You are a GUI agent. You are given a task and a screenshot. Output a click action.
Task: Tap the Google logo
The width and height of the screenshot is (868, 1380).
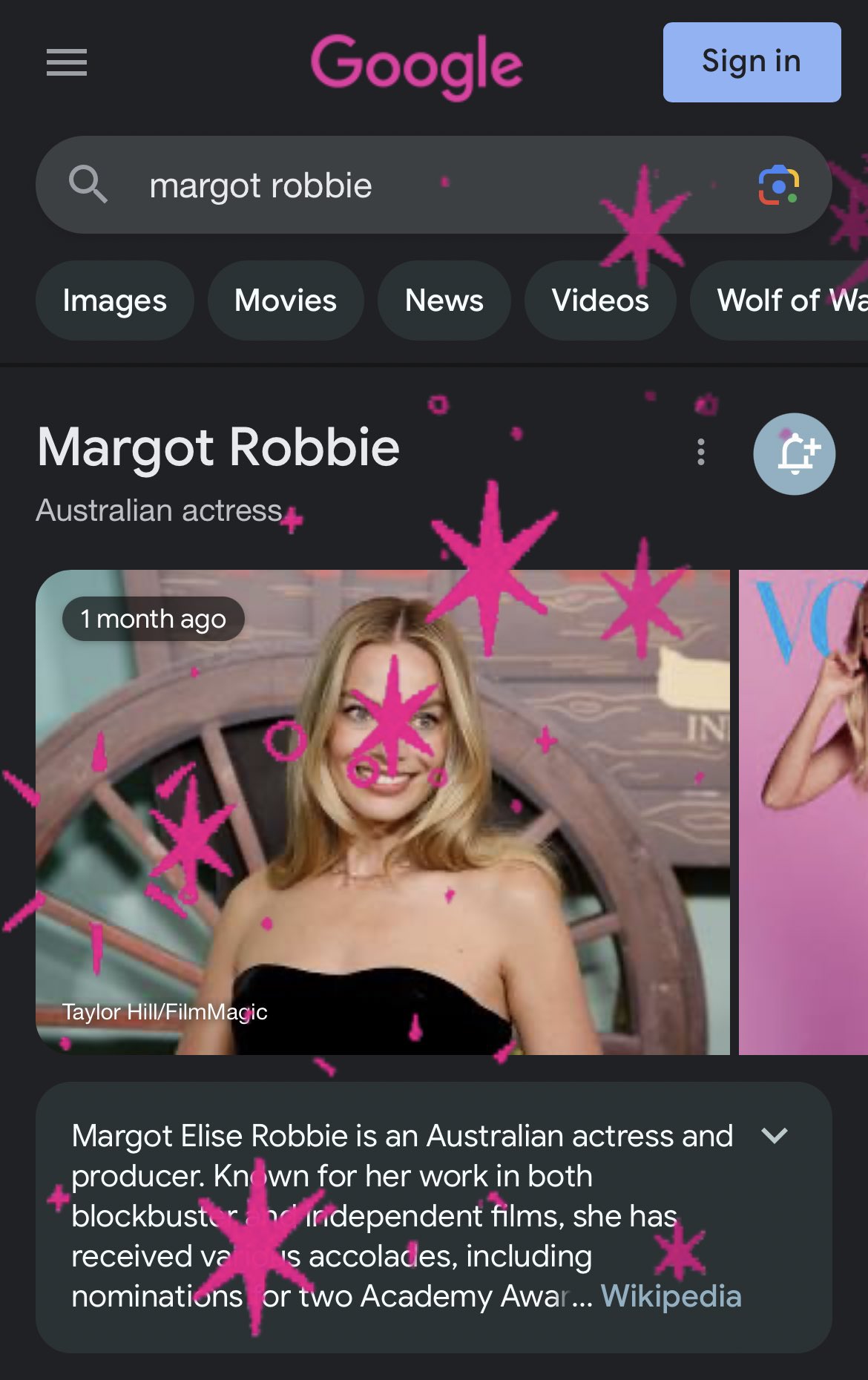tap(417, 67)
